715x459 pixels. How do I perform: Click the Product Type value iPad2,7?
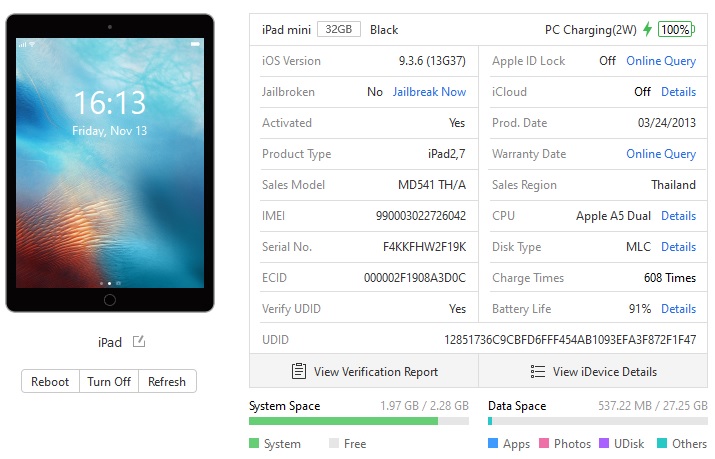(x=446, y=154)
